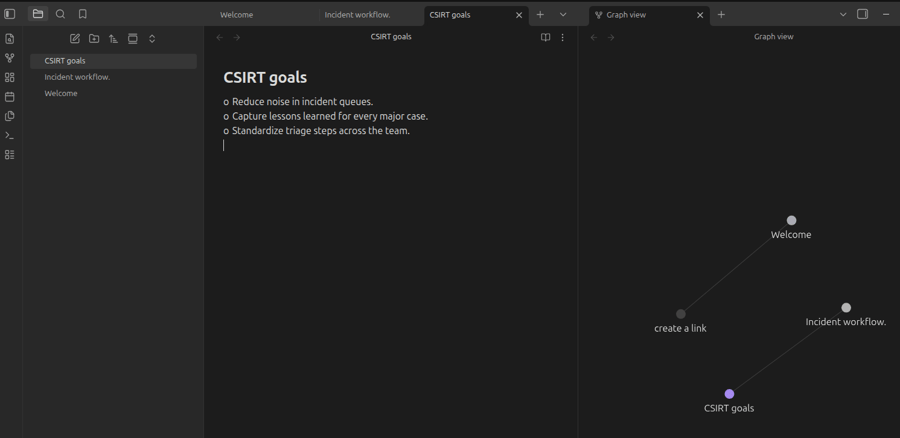Screen dimensions: 900x438
Task: Open the file explorer pane
Action: tap(38, 14)
